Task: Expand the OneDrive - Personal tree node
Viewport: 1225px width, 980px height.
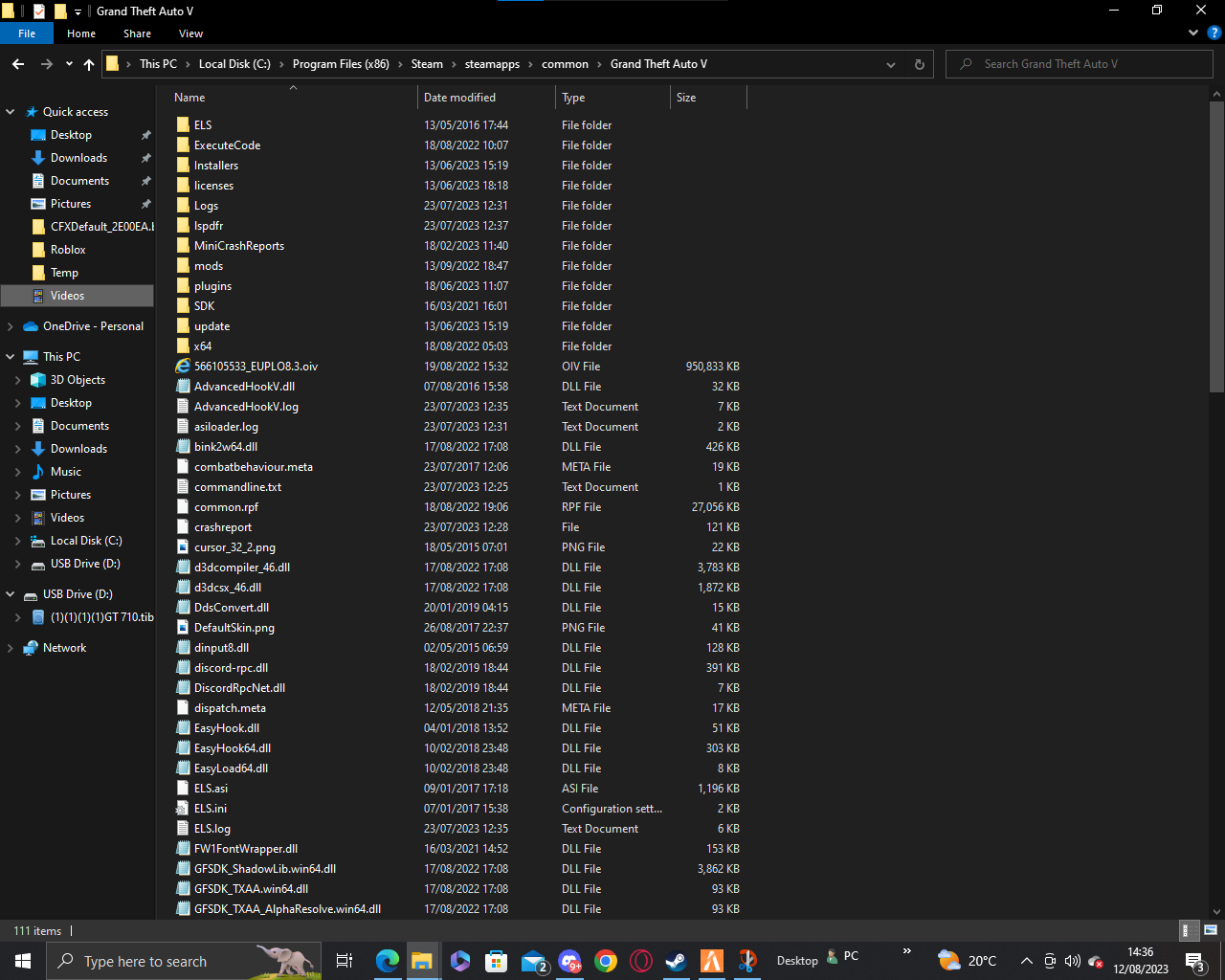Action: [11, 326]
